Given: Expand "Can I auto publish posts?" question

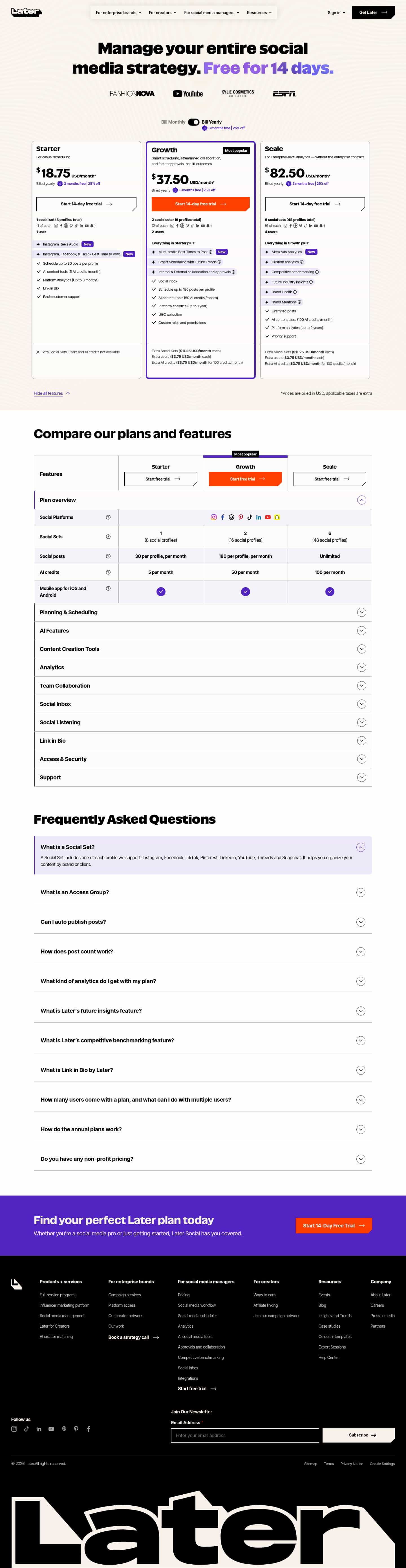Looking at the screenshot, I should click(x=203, y=922).
